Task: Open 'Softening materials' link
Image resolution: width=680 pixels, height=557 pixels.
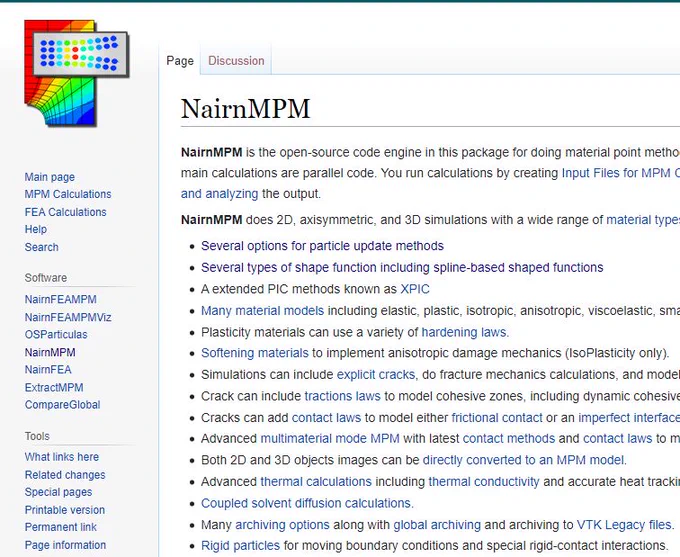Action: [x=255, y=353]
